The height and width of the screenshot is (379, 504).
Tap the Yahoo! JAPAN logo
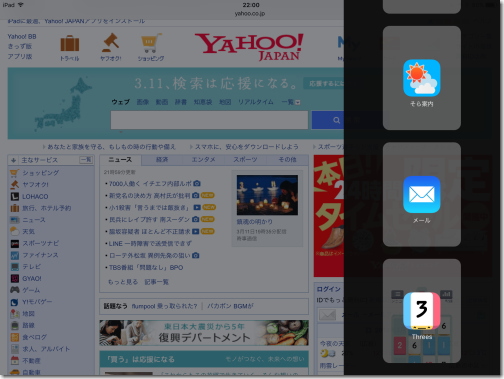tap(249, 47)
